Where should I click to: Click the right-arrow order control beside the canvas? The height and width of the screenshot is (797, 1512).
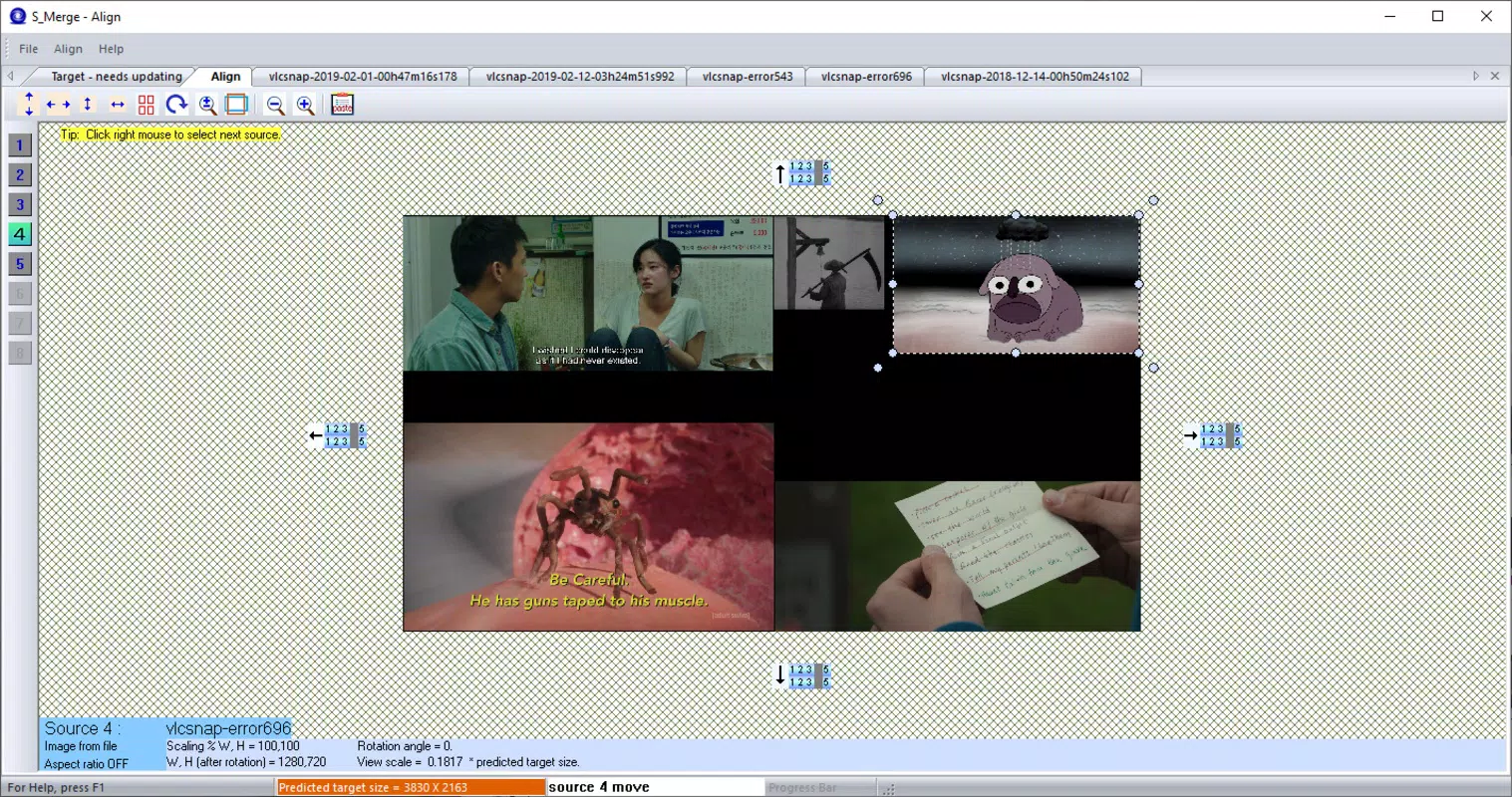[1212, 435]
